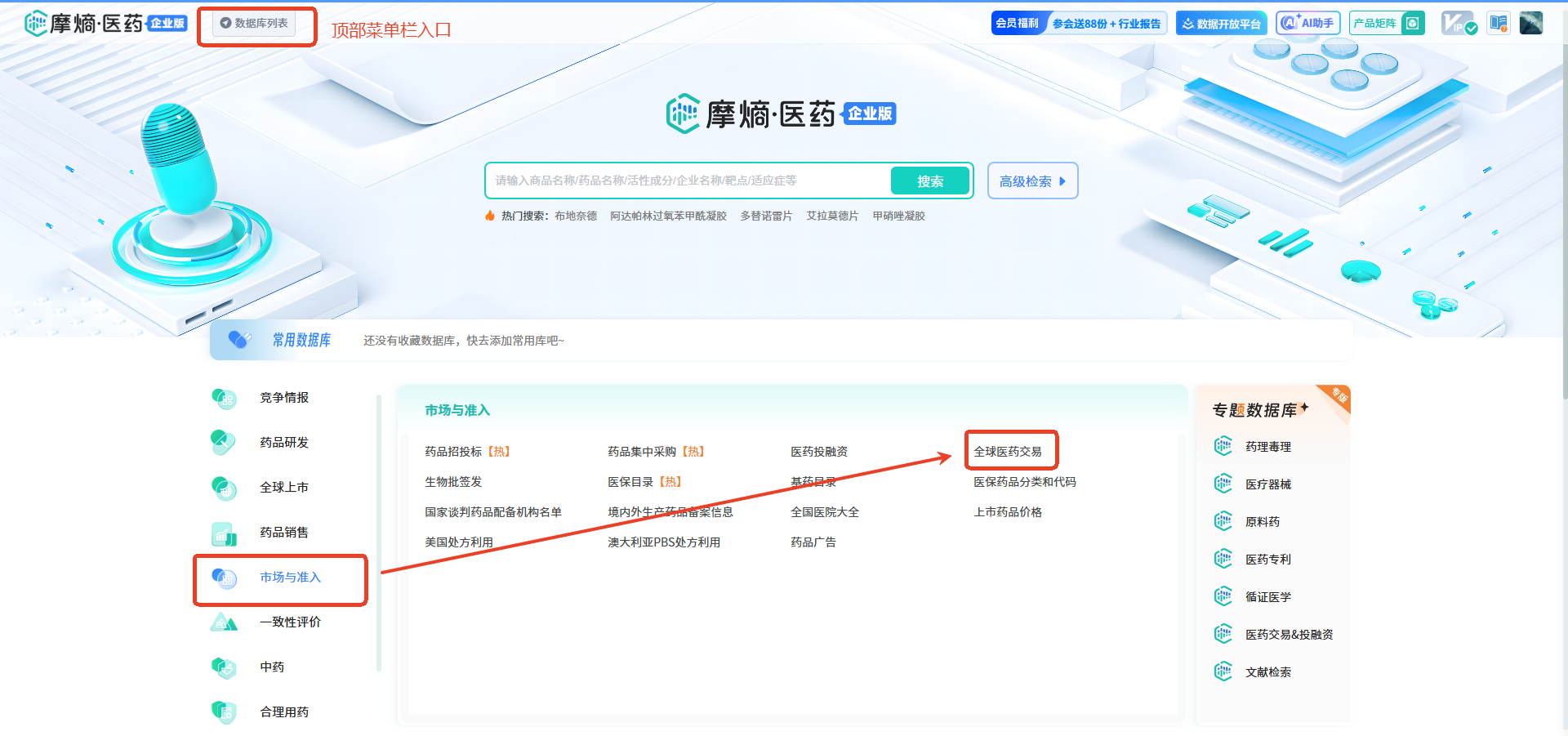The height and width of the screenshot is (736, 1568).
Task: Switch to the 药品研发 sidebar tab
Action: [284, 443]
